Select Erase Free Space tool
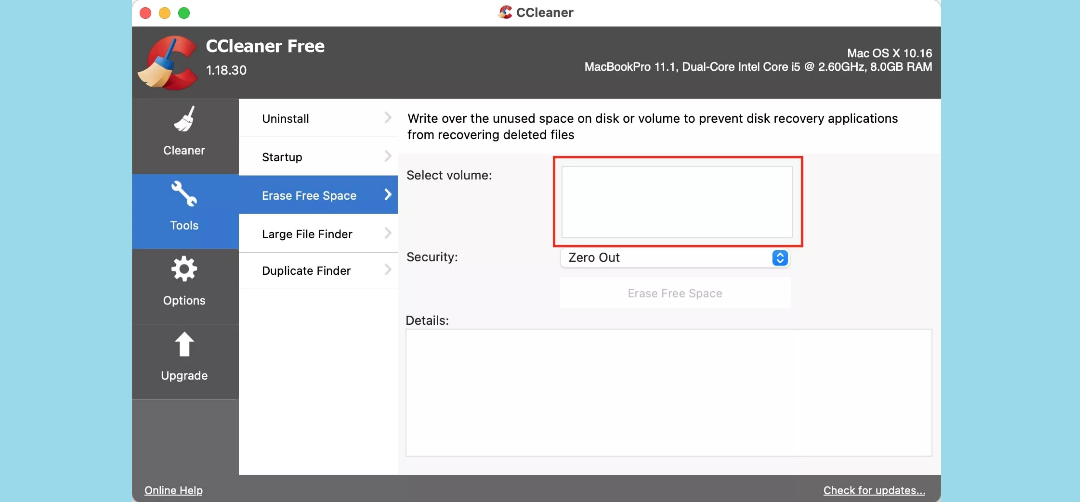Screen dimensions: 1080x502 [x=318, y=196]
